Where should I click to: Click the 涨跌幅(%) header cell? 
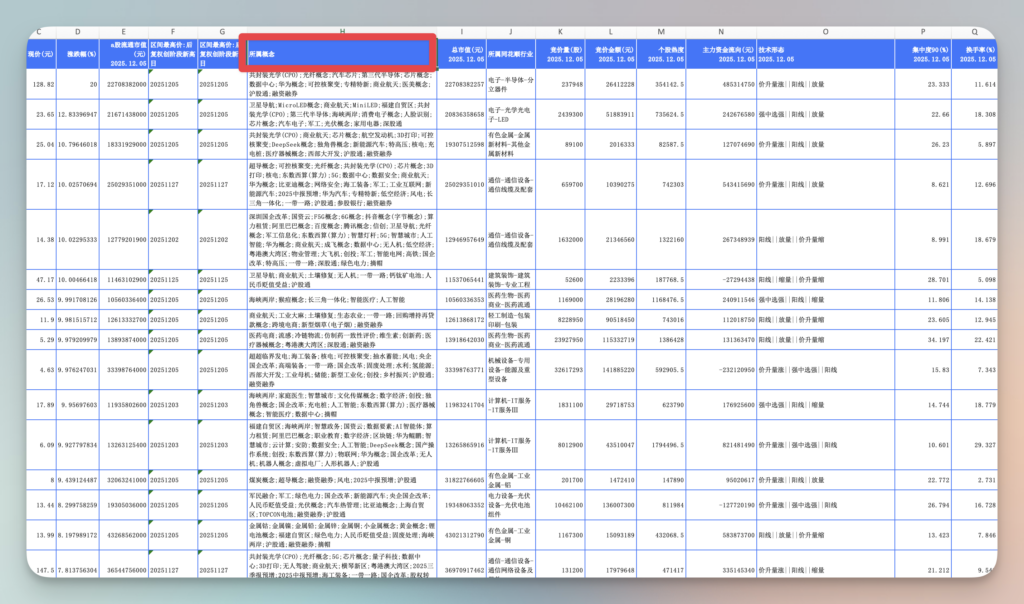click(77, 53)
